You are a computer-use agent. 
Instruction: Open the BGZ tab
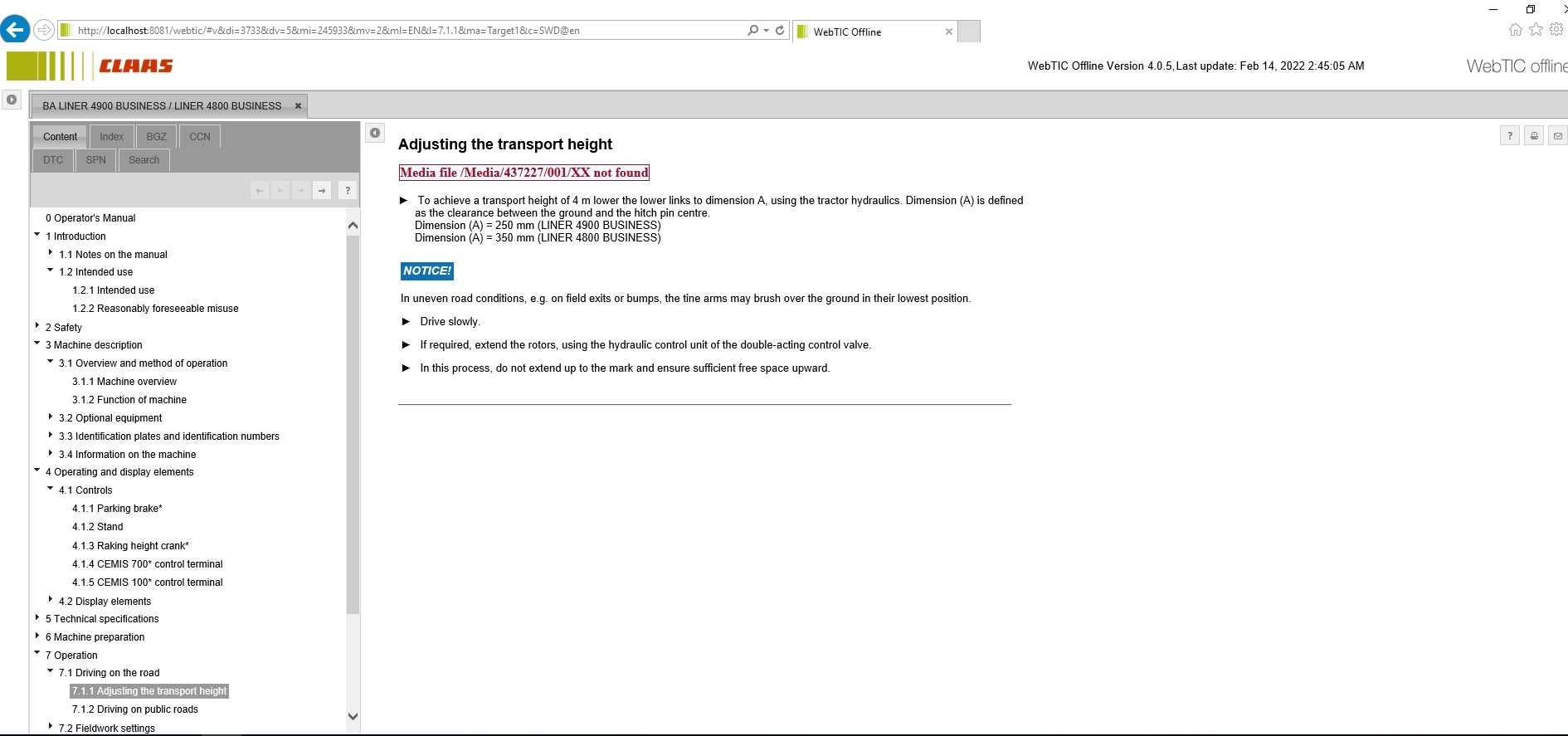click(x=156, y=137)
